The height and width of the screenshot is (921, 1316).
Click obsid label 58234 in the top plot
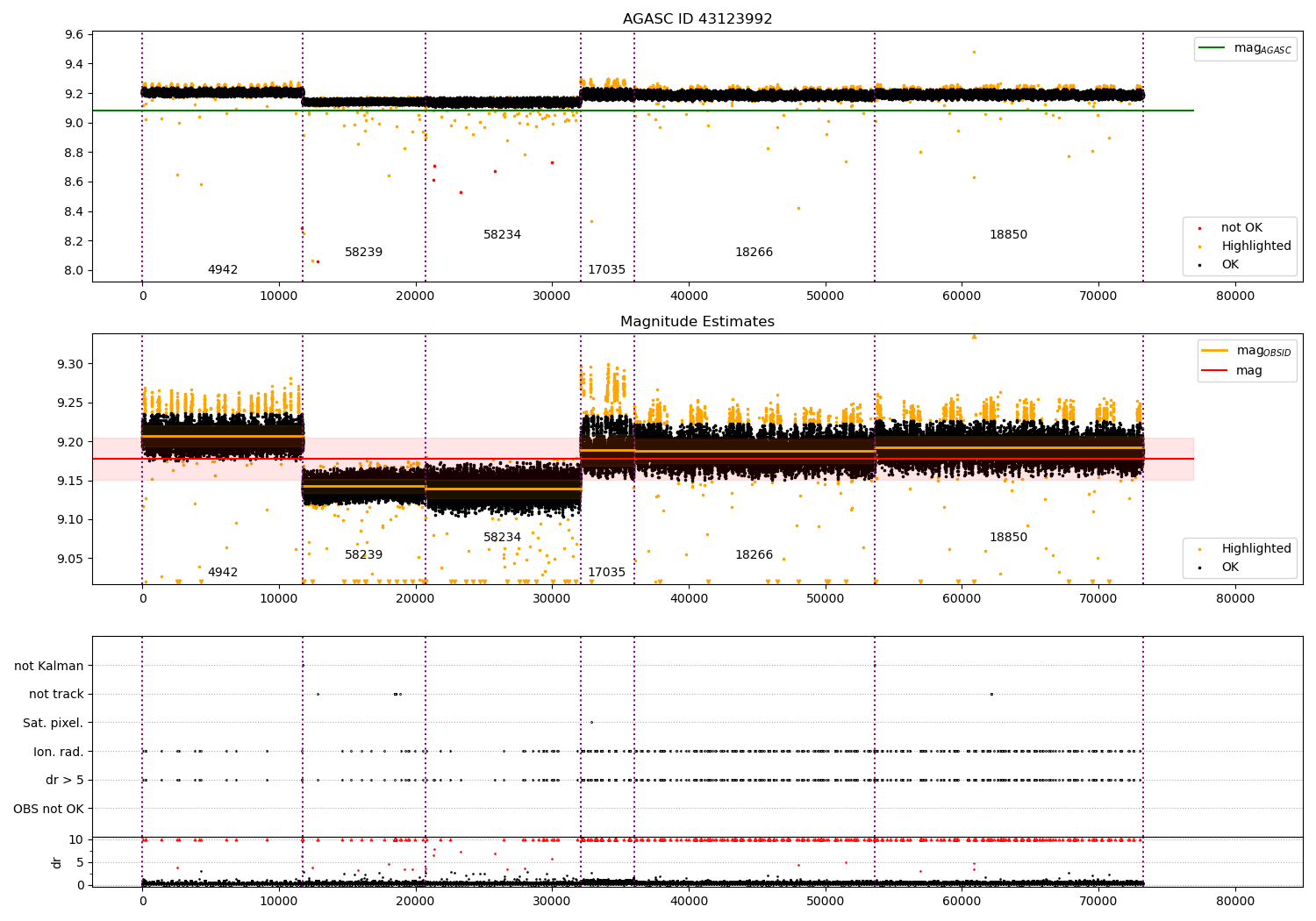coord(502,235)
